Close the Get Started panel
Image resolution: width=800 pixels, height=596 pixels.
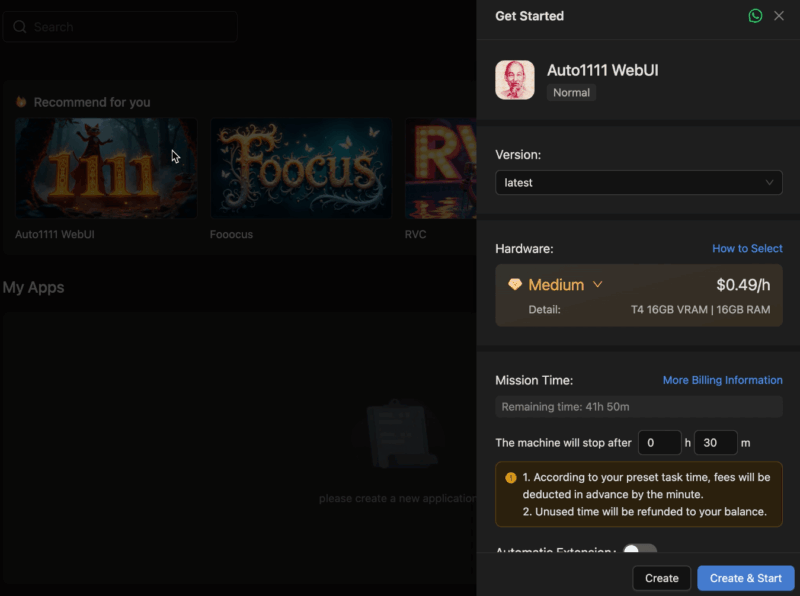click(779, 16)
